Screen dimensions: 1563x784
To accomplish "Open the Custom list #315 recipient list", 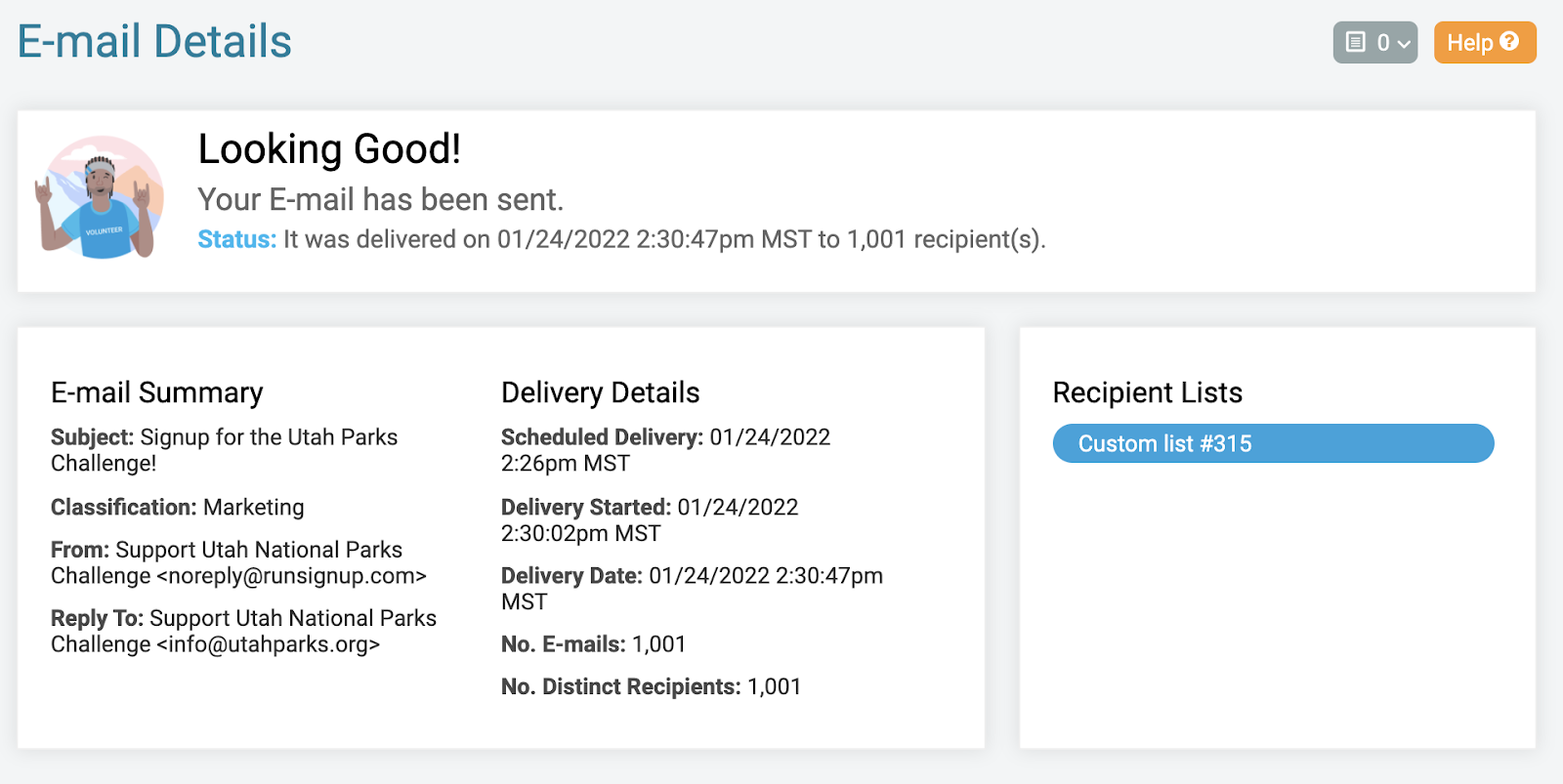I will click(x=1272, y=443).
